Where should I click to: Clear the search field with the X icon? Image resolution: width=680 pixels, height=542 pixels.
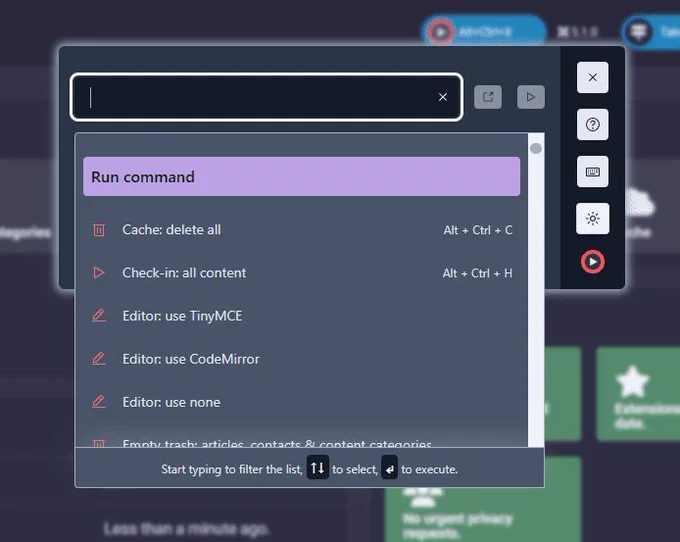click(x=442, y=97)
